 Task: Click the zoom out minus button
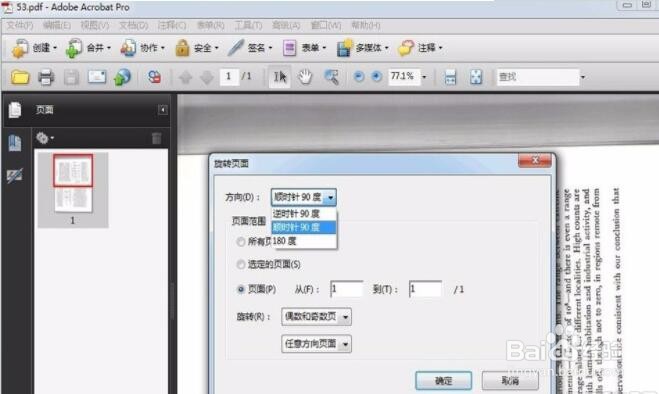(358, 77)
